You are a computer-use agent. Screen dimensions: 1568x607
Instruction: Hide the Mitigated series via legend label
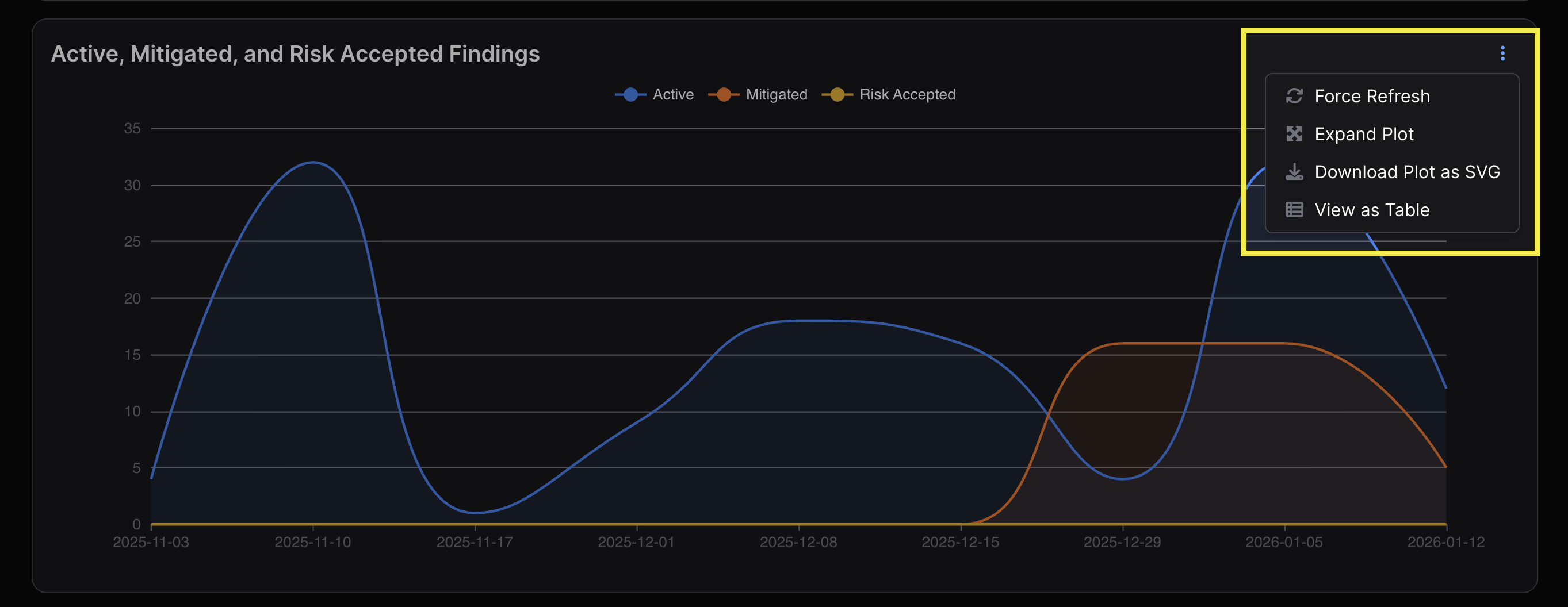pos(776,95)
